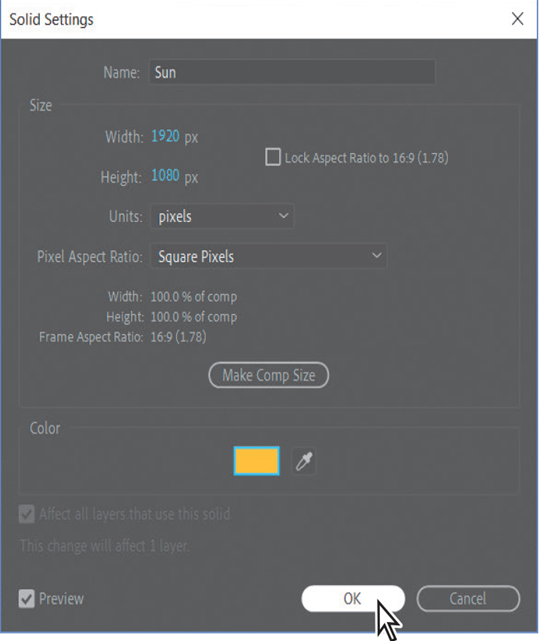Select the Width value 1920
Viewport: 539px width, 641px height.
[x=165, y=136]
